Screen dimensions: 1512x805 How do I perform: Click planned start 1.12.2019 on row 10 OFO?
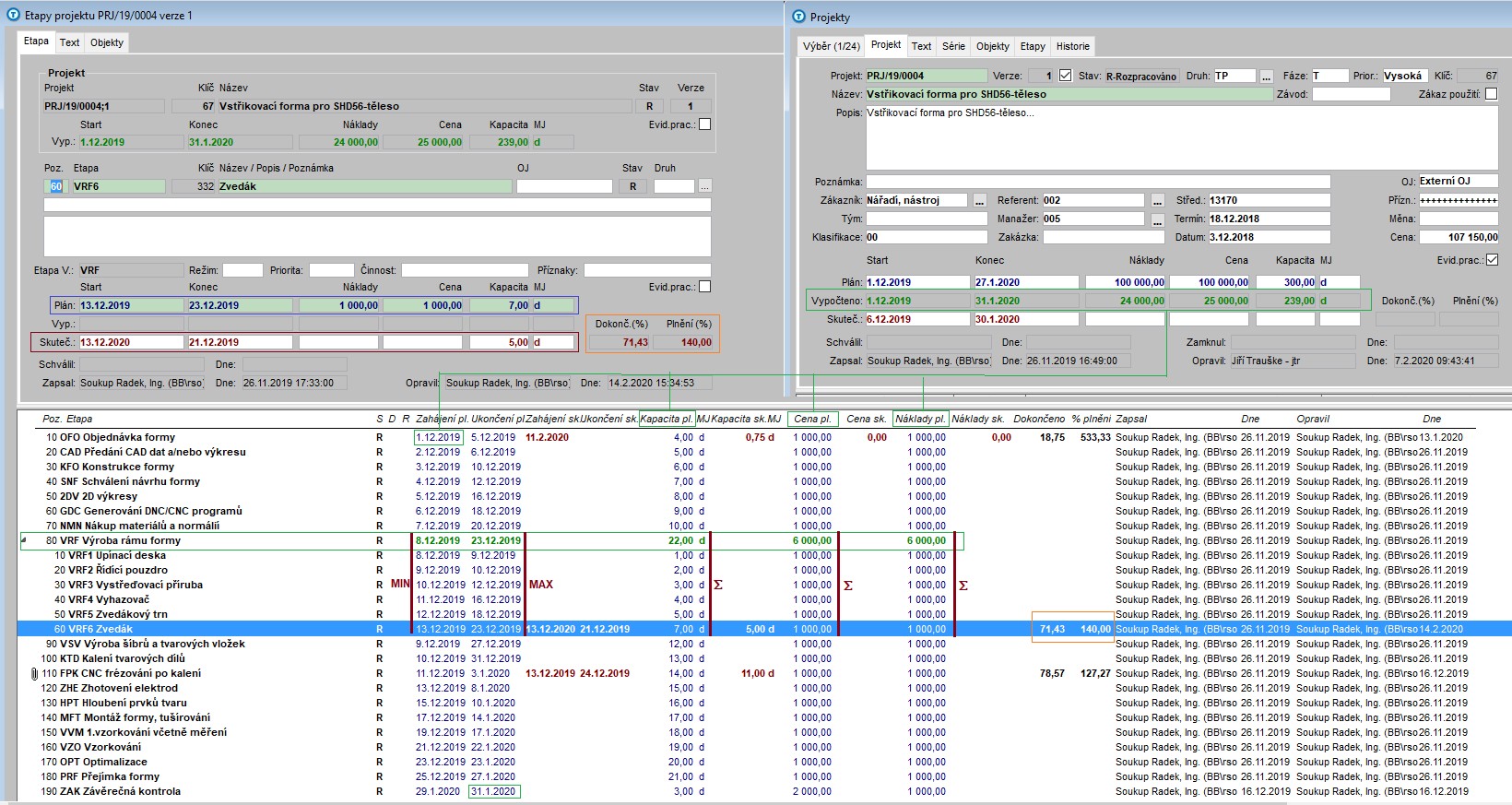click(438, 437)
